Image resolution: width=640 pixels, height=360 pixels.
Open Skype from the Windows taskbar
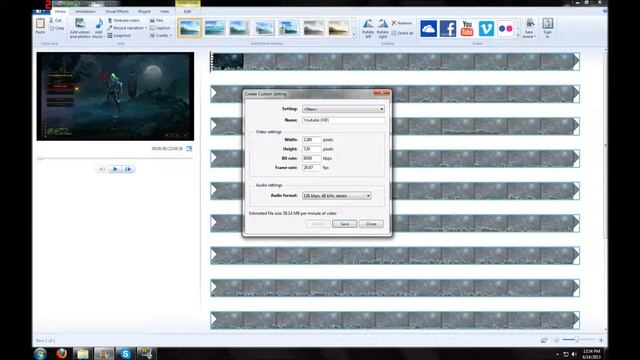[125, 354]
